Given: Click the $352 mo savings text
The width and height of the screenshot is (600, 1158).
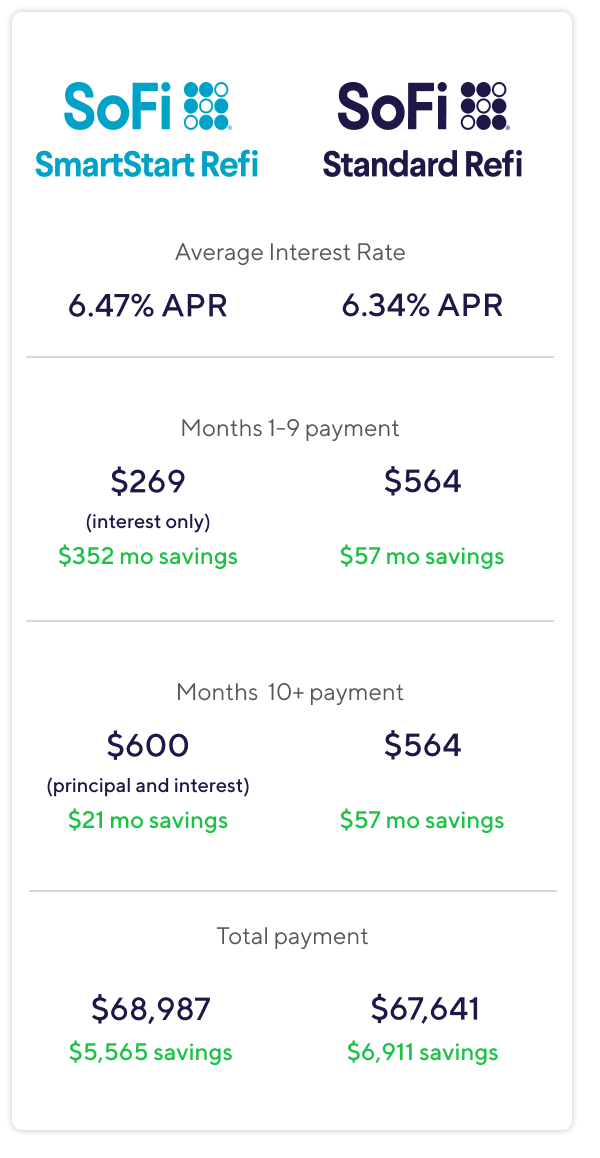Looking at the screenshot, I should pos(148,556).
